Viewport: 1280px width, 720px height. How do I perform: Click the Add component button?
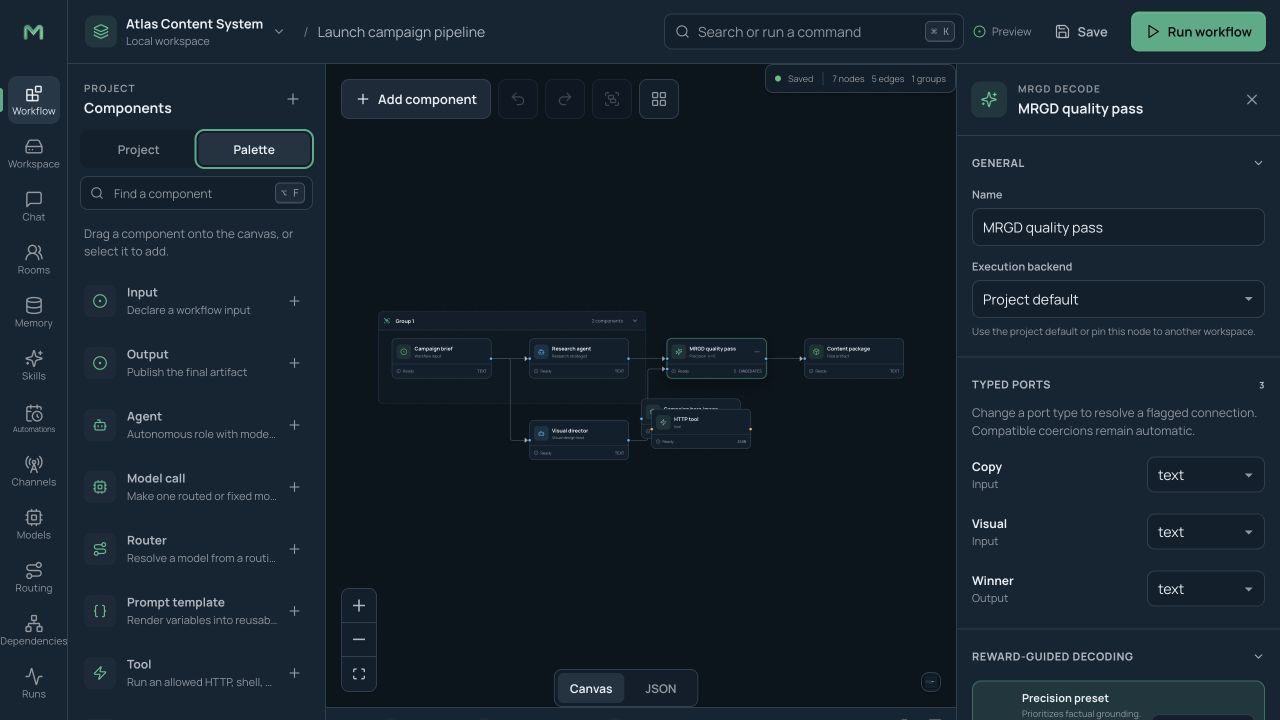pos(416,99)
